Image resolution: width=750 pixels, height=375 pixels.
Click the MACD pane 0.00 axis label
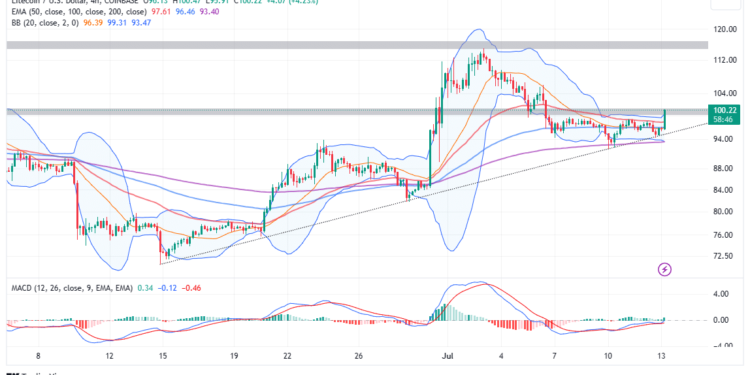(x=721, y=320)
